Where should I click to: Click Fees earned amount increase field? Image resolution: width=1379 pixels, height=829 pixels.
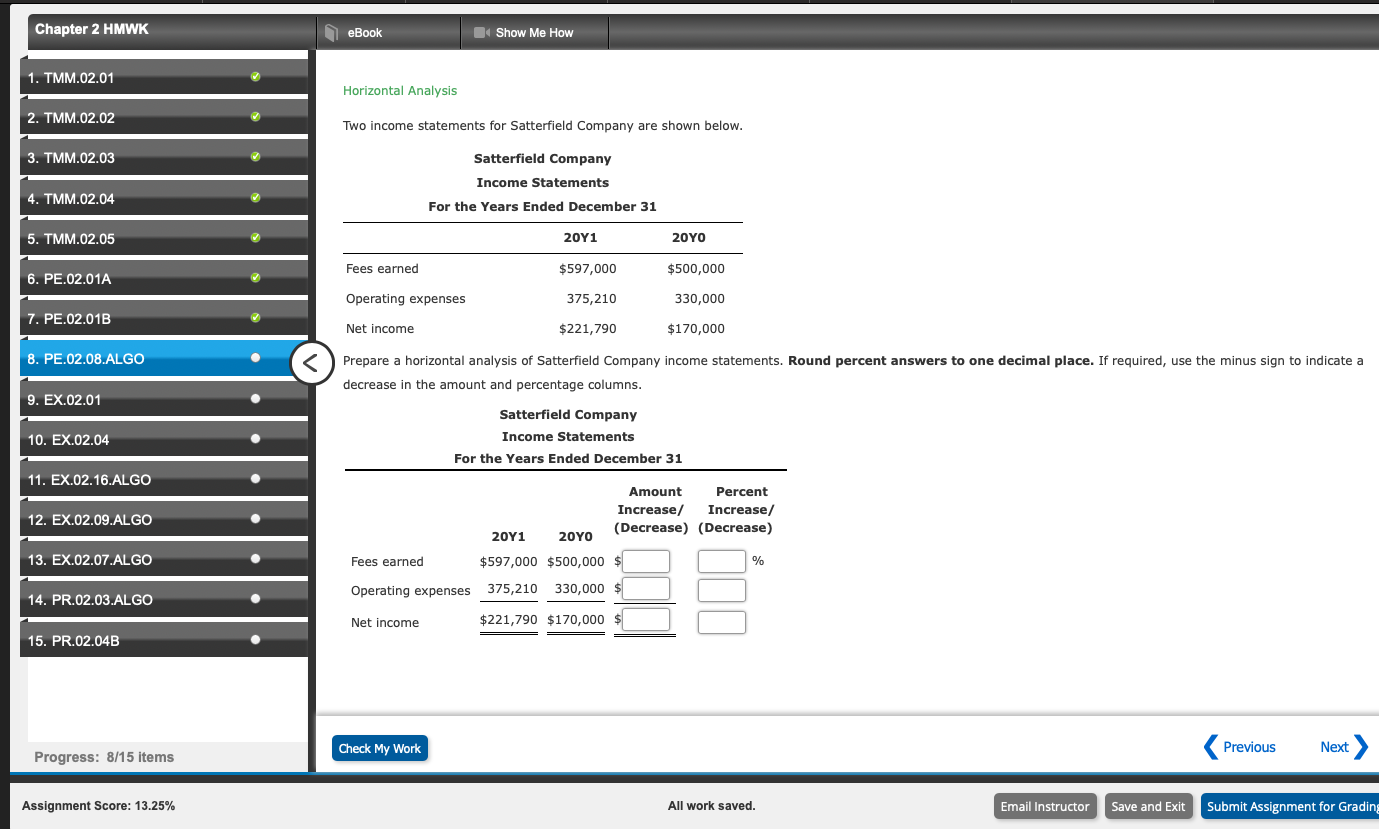pyautogui.click(x=647, y=561)
